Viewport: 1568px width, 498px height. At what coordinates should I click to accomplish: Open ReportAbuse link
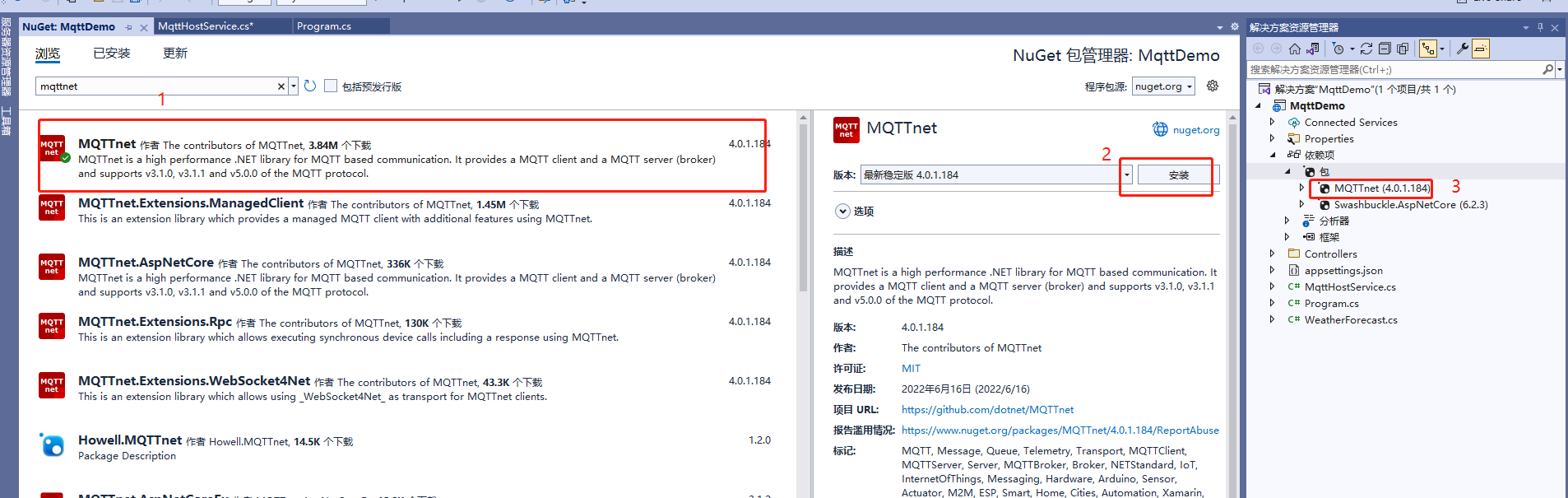point(1060,431)
